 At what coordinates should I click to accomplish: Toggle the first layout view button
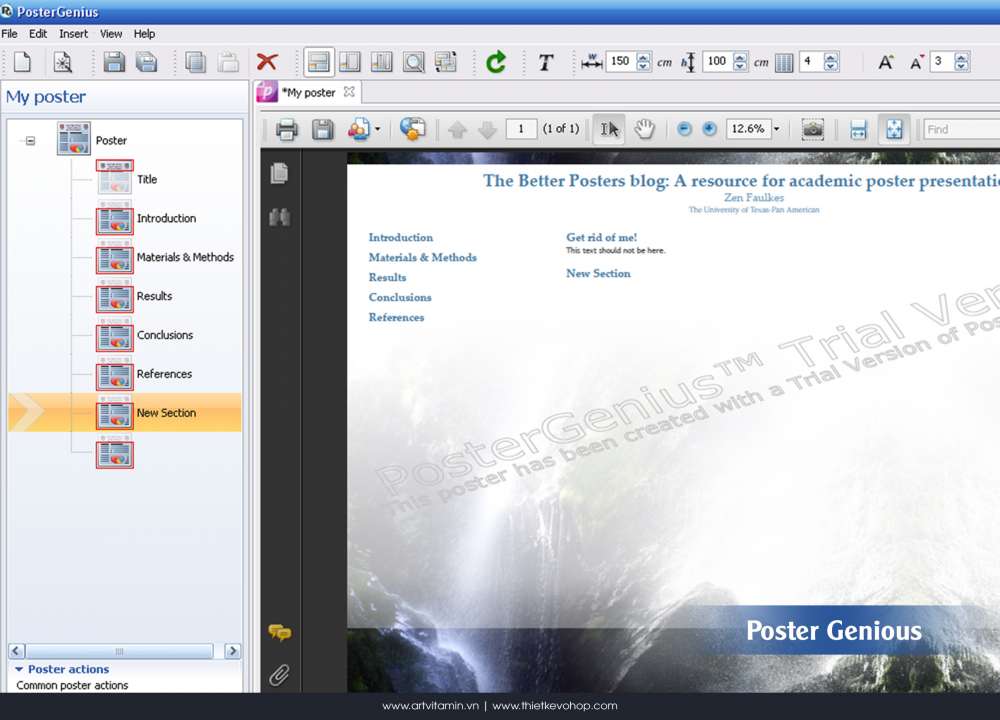click(x=318, y=62)
